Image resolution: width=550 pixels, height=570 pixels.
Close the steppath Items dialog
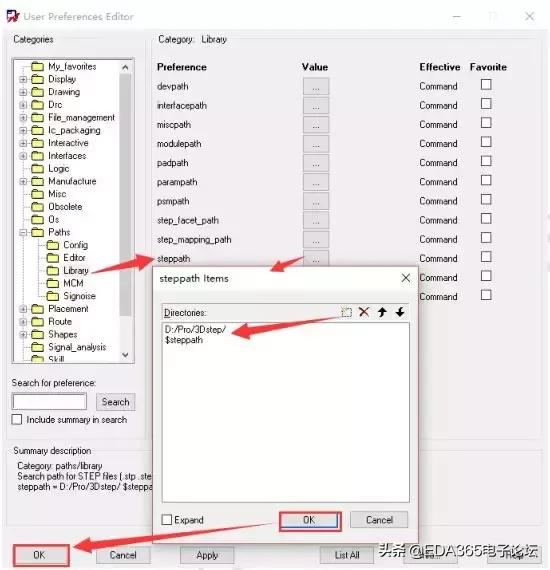click(406, 278)
